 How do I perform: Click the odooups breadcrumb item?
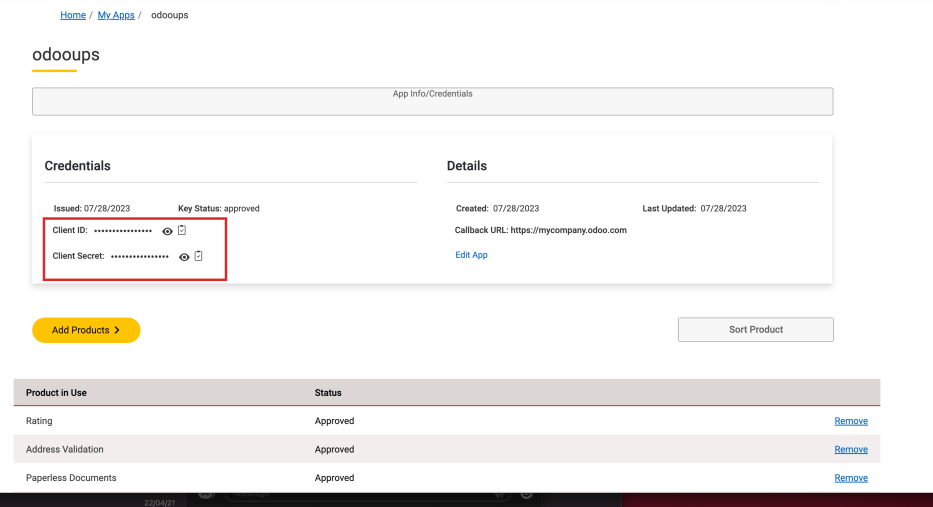coord(169,15)
